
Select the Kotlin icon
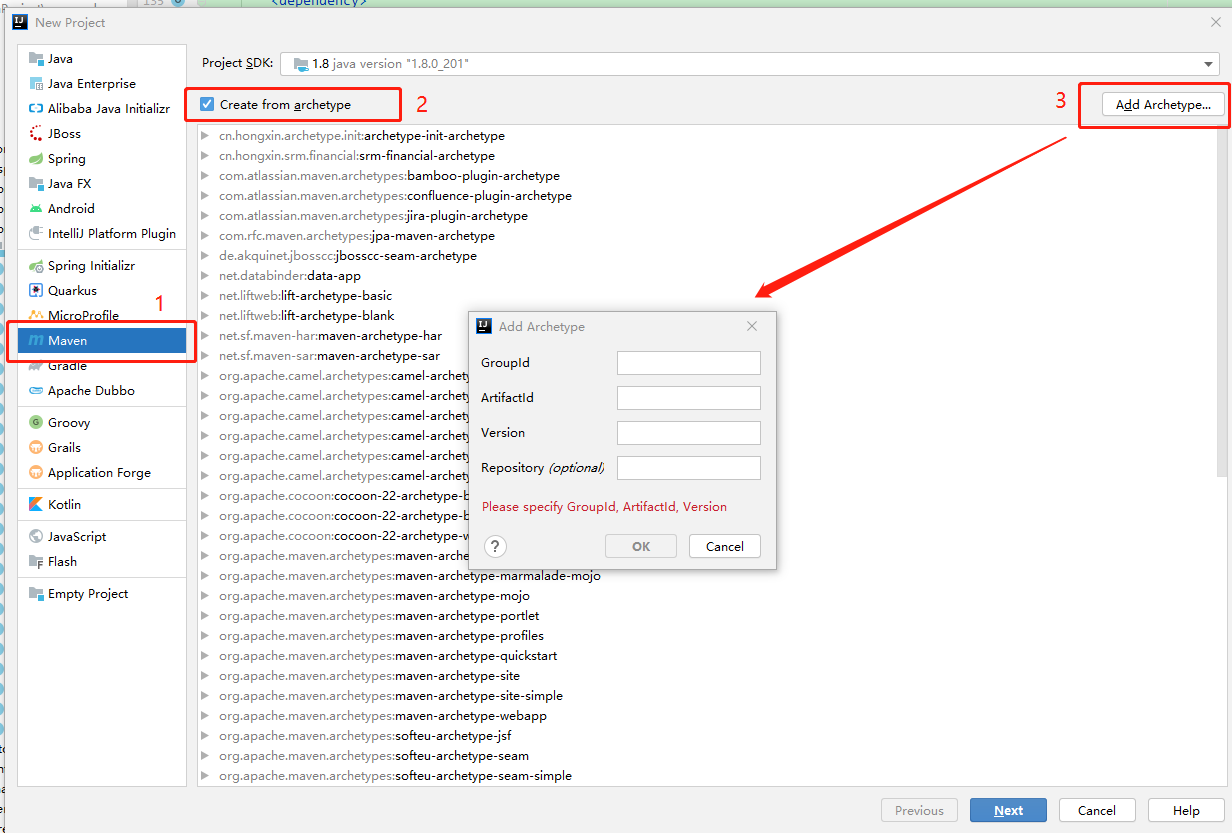pyautogui.click(x=37, y=505)
